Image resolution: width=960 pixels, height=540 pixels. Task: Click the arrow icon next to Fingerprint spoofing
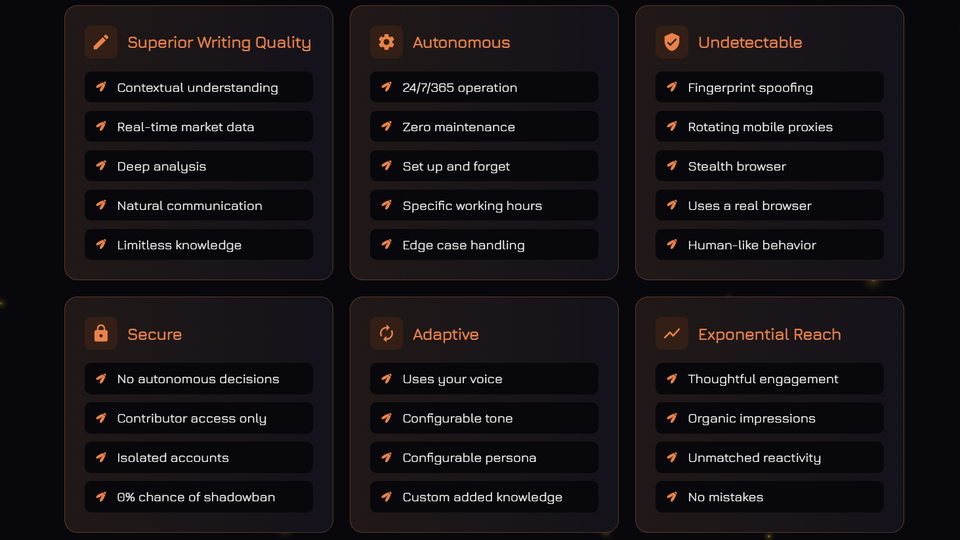pyautogui.click(x=672, y=87)
